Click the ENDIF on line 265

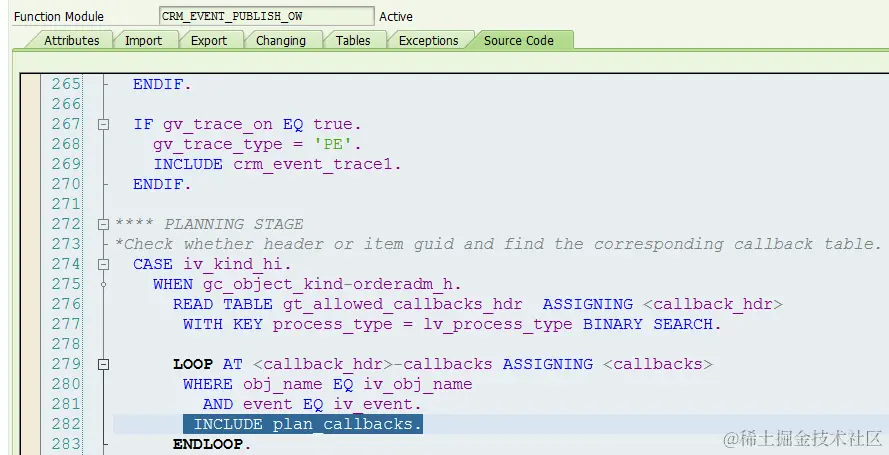[x=162, y=84]
